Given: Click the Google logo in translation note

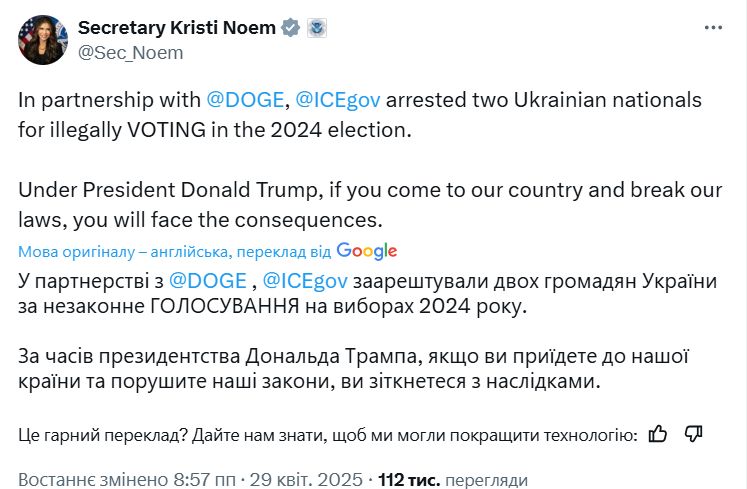Looking at the screenshot, I should click(x=367, y=251).
